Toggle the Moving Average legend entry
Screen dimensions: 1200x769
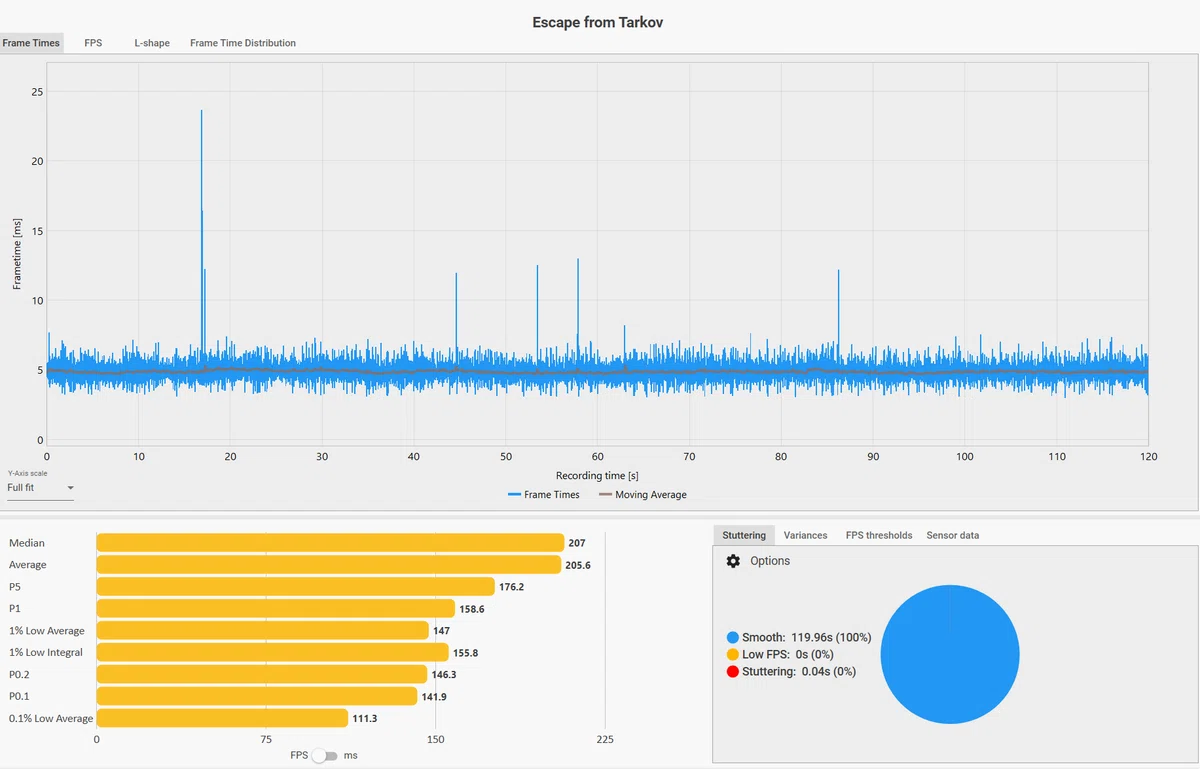(642, 495)
